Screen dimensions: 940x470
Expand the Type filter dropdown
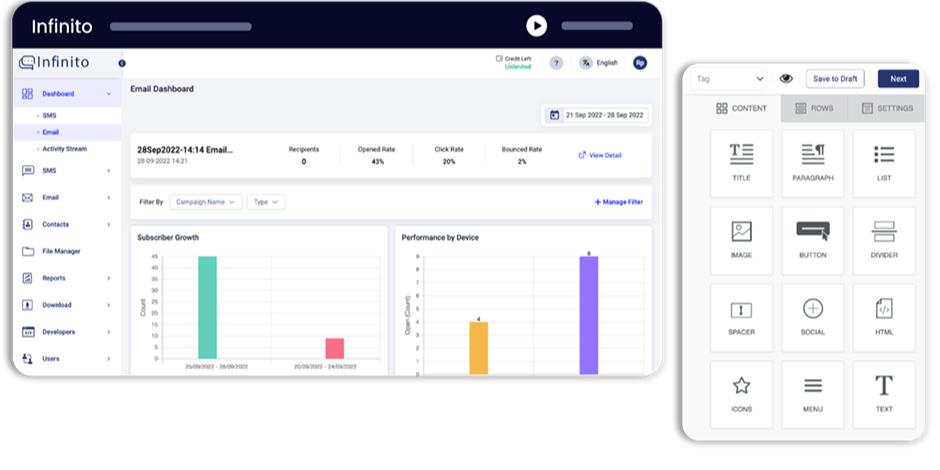[266, 202]
